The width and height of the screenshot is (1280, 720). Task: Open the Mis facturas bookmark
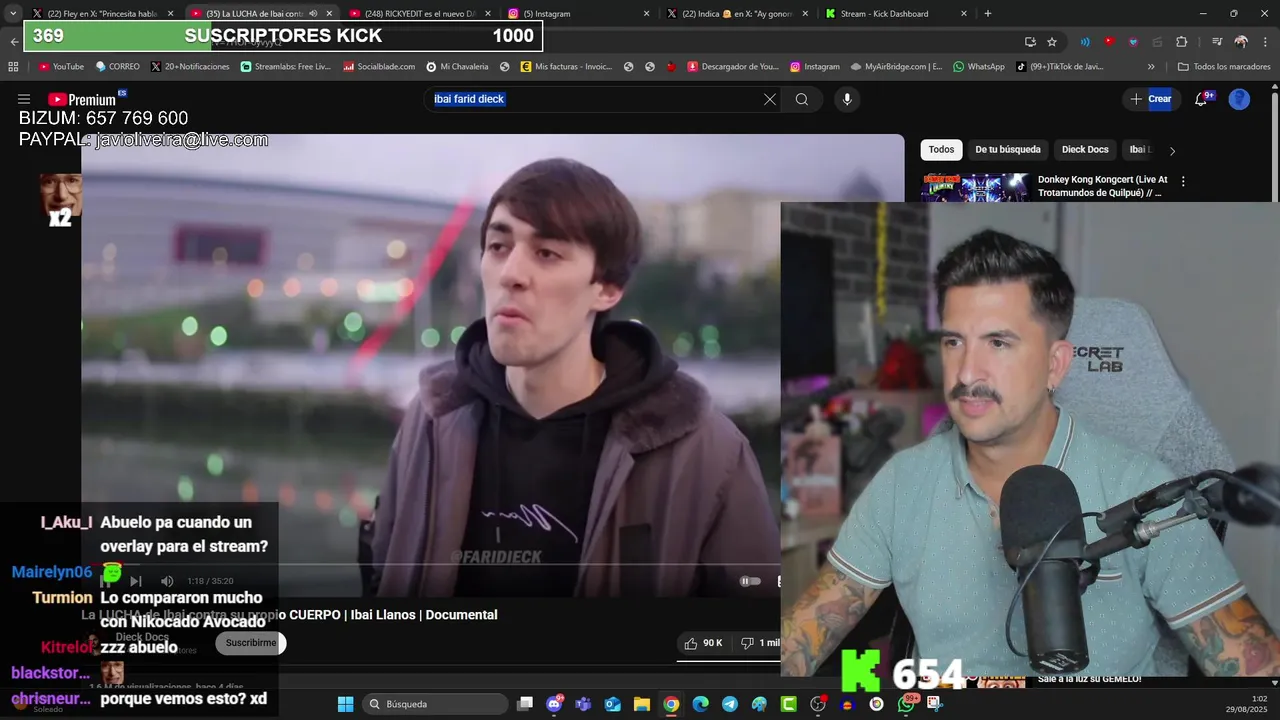coord(566,67)
